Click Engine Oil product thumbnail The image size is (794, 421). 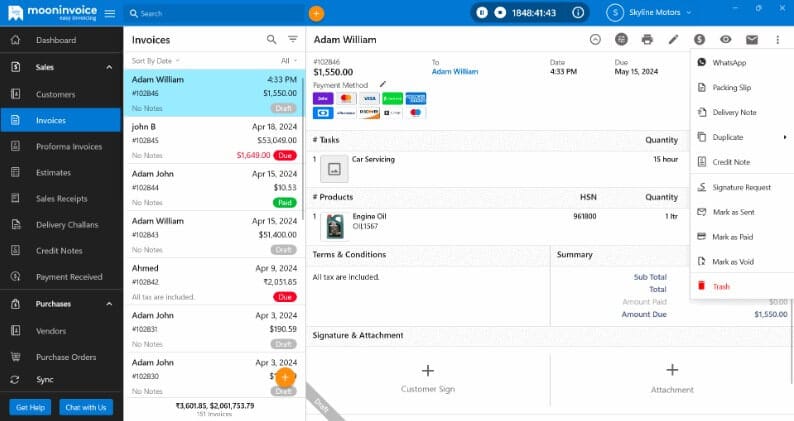(x=334, y=226)
